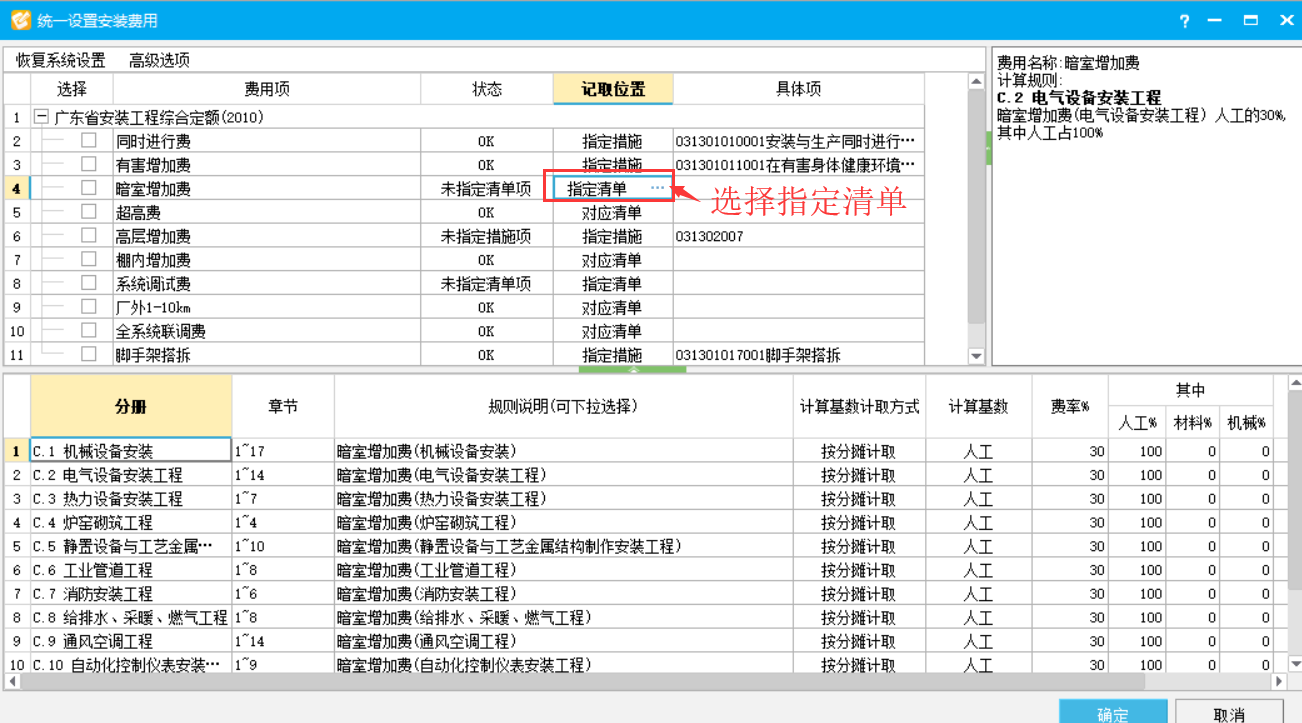Viewport: 1302px width, 723px height.
Task: Click 按分摊计取 cell in C.3 row
Action: click(x=860, y=498)
